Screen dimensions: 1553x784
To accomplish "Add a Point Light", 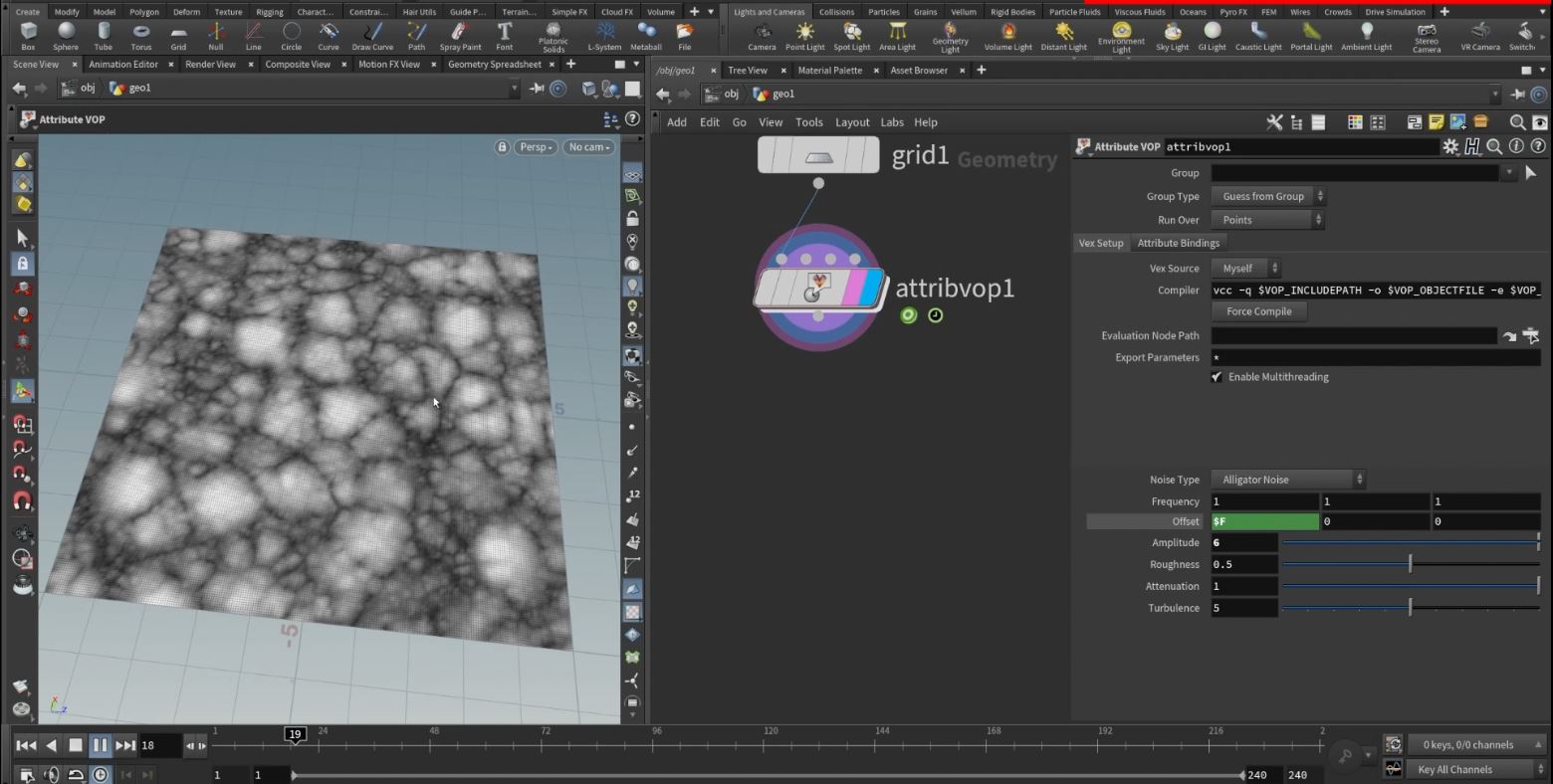I will pyautogui.click(x=804, y=37).
